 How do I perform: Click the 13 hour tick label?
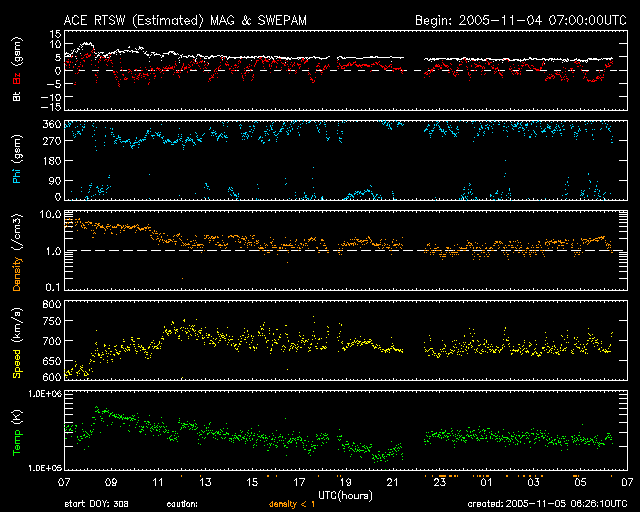[x=204, y=483]
